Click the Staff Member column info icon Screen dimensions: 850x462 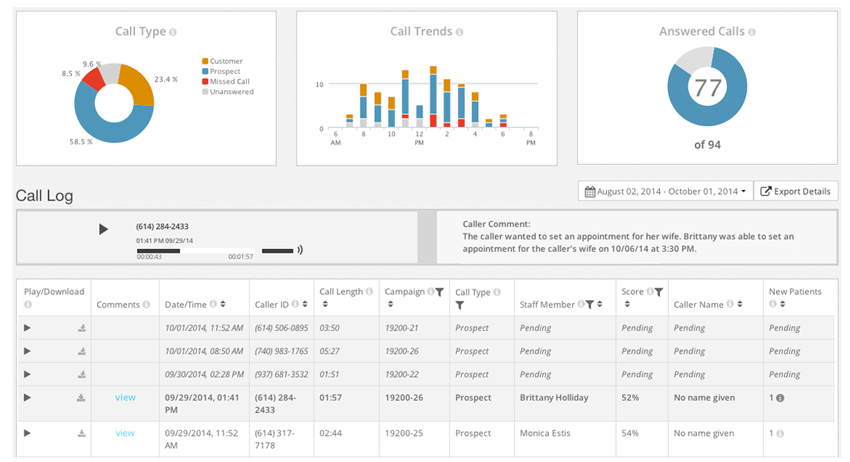tap(581, 304)
